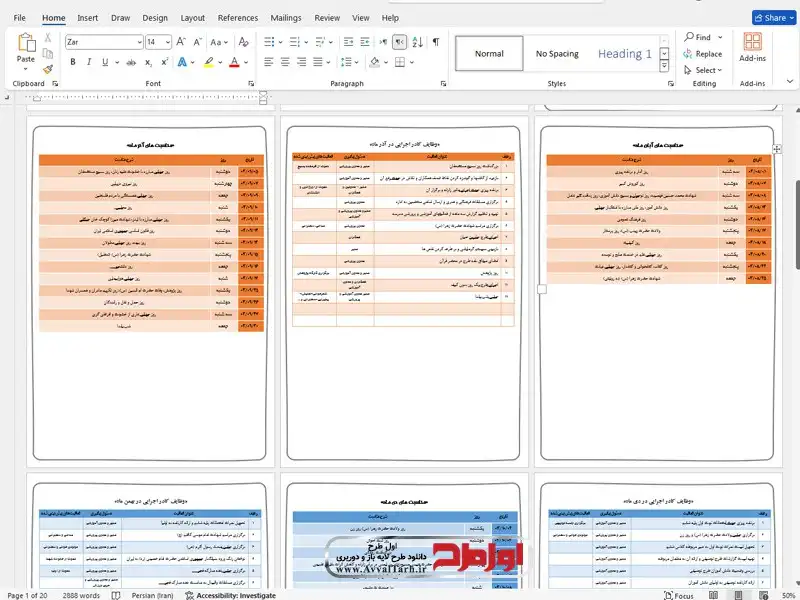Screen dimensions: 800x600
Task: Apply the Normal style
Action: tap(489, 54)
